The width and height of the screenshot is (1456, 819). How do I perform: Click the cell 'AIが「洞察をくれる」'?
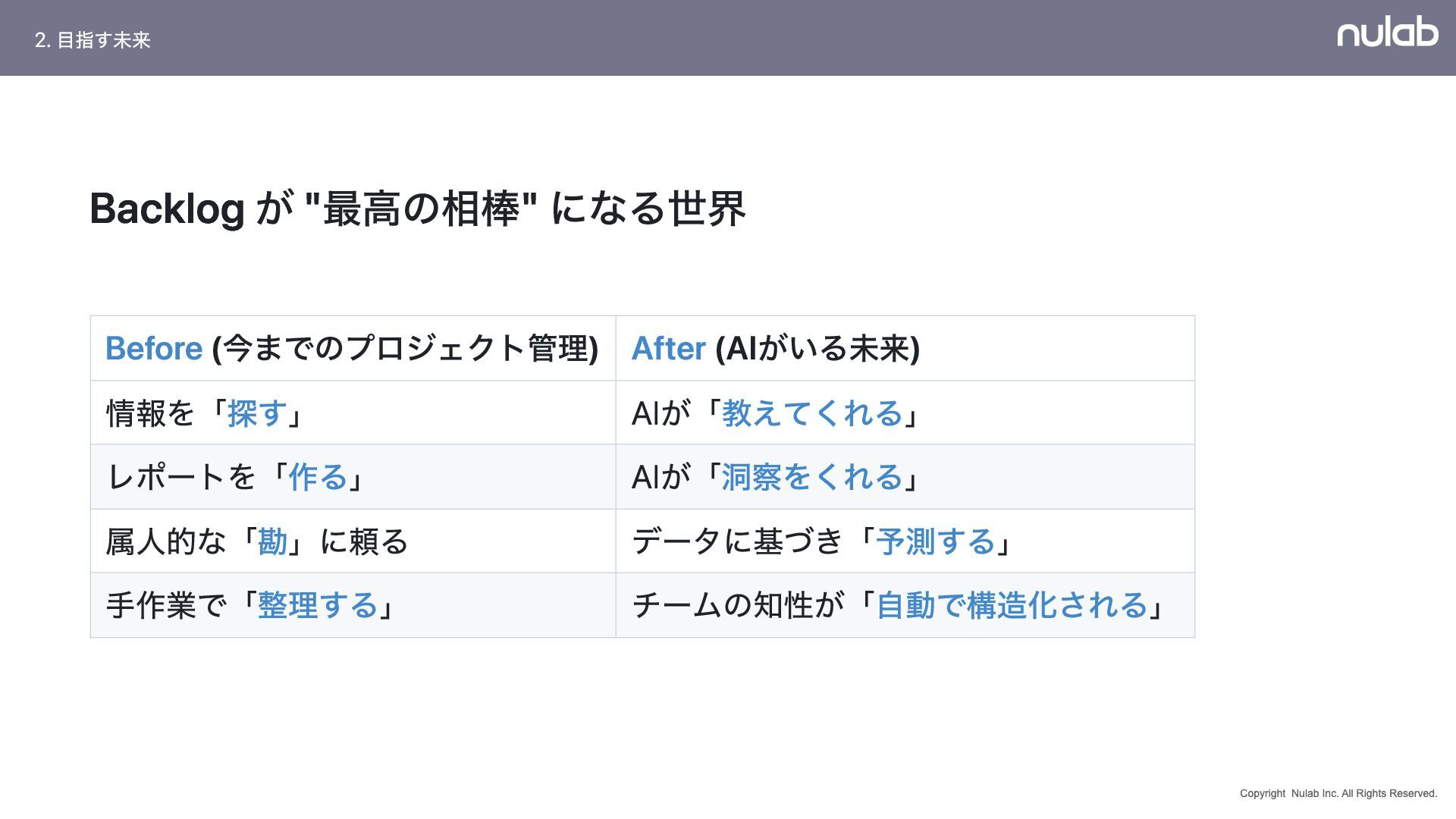click(905, 477)
